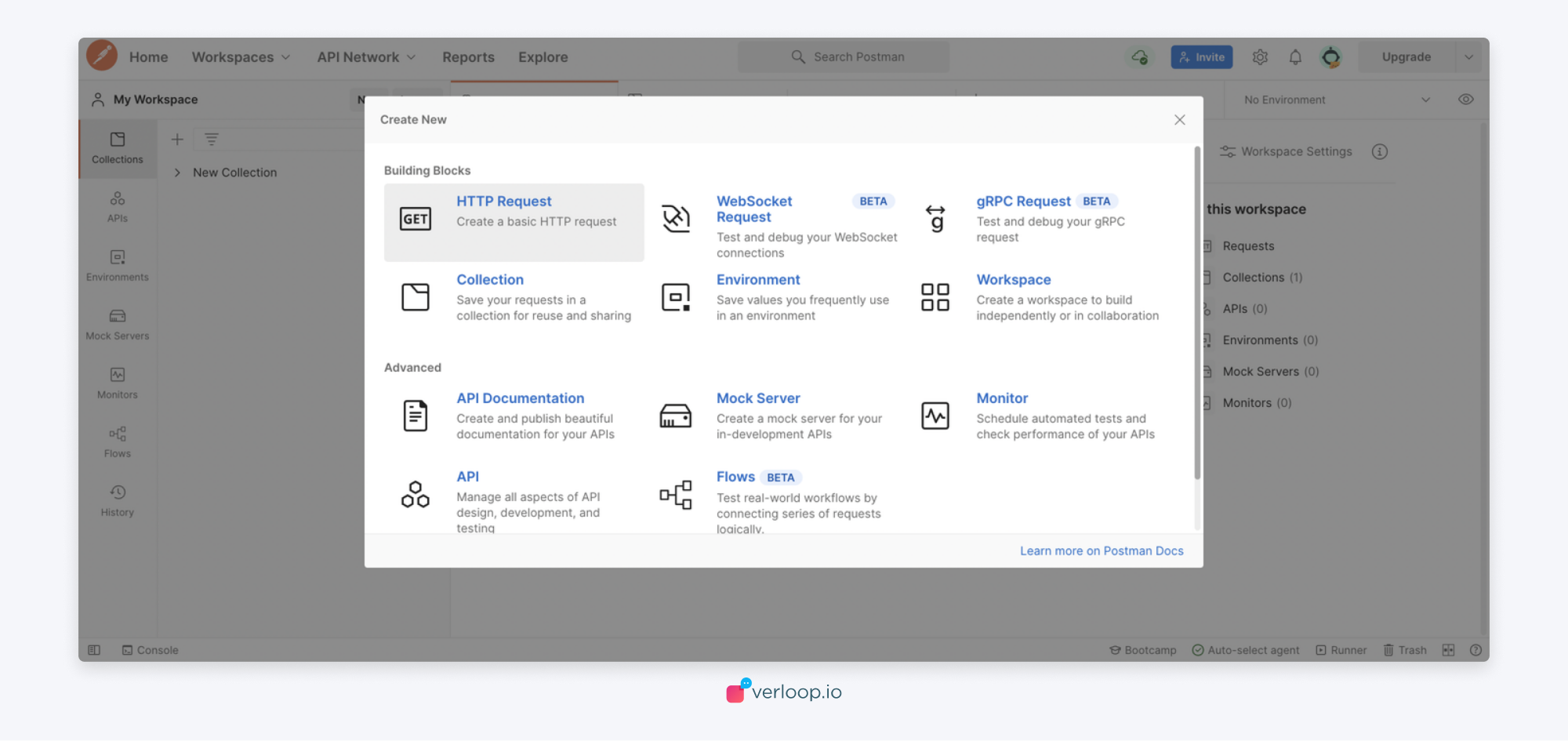Image resolution: width=1568 pixels, height=741 pixels.
Task: Open the History sidebar section
Action: coord(118,501)
